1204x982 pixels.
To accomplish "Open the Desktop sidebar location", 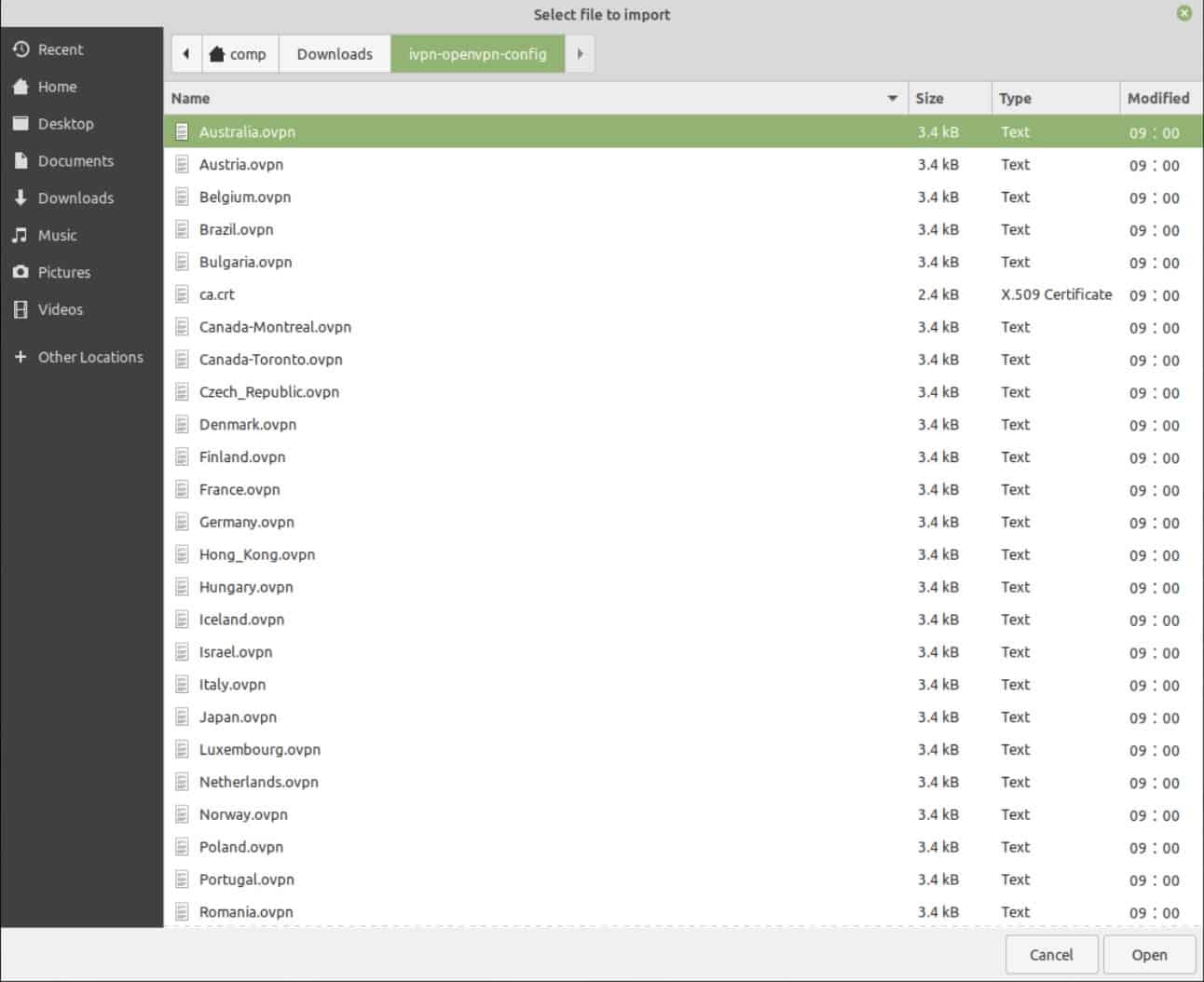I will coord(81,124).
